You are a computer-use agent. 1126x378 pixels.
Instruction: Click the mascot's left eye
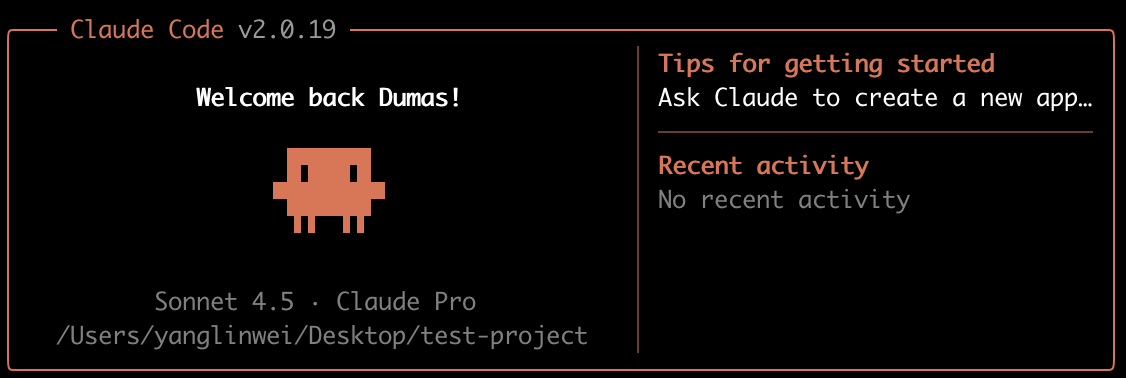tap(304, 173)
